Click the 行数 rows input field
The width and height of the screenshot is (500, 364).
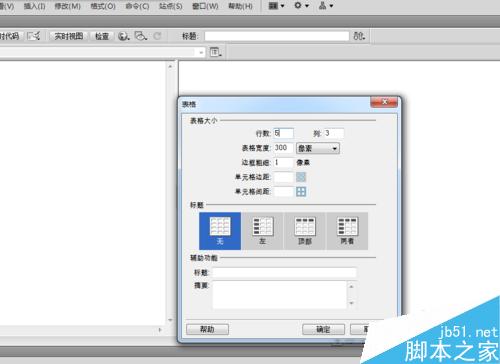[x=283, y=133]
